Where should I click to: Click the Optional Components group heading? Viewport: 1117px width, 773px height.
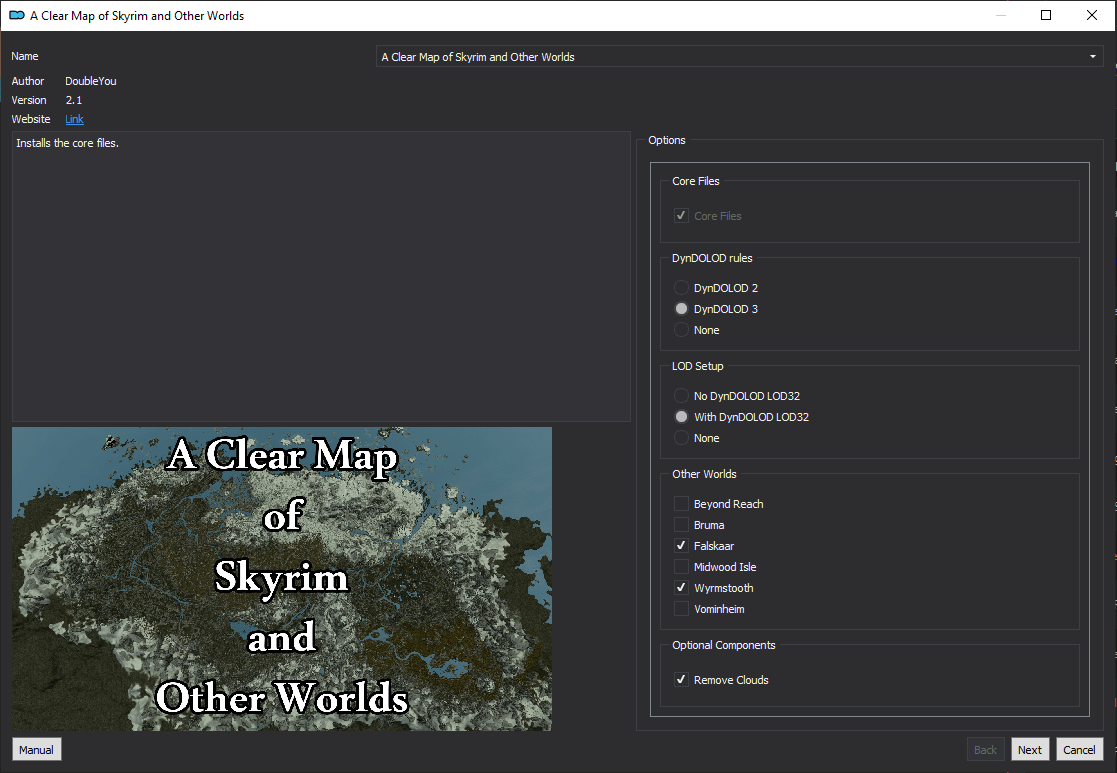coord(724,645)
